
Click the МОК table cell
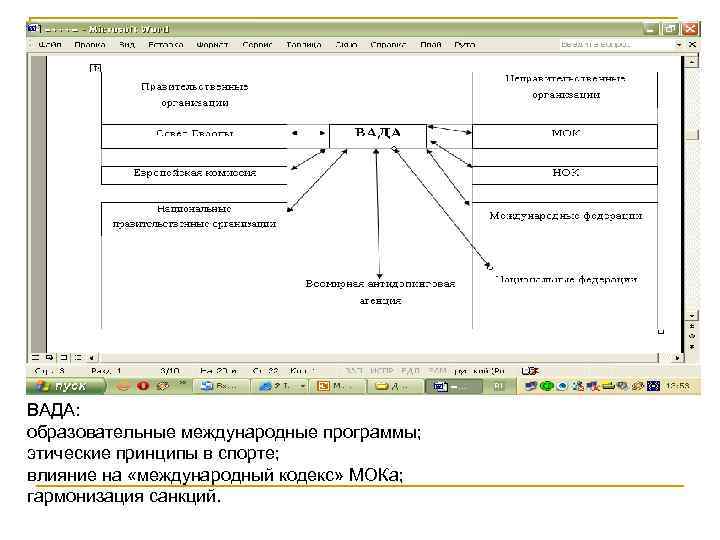pos(565,136)
